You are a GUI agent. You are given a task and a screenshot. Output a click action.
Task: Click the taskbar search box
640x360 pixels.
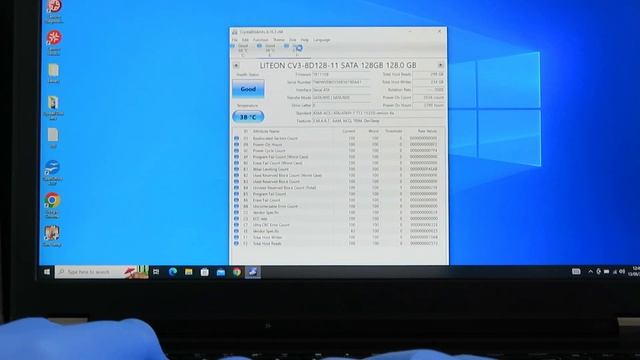coord(101,272)
